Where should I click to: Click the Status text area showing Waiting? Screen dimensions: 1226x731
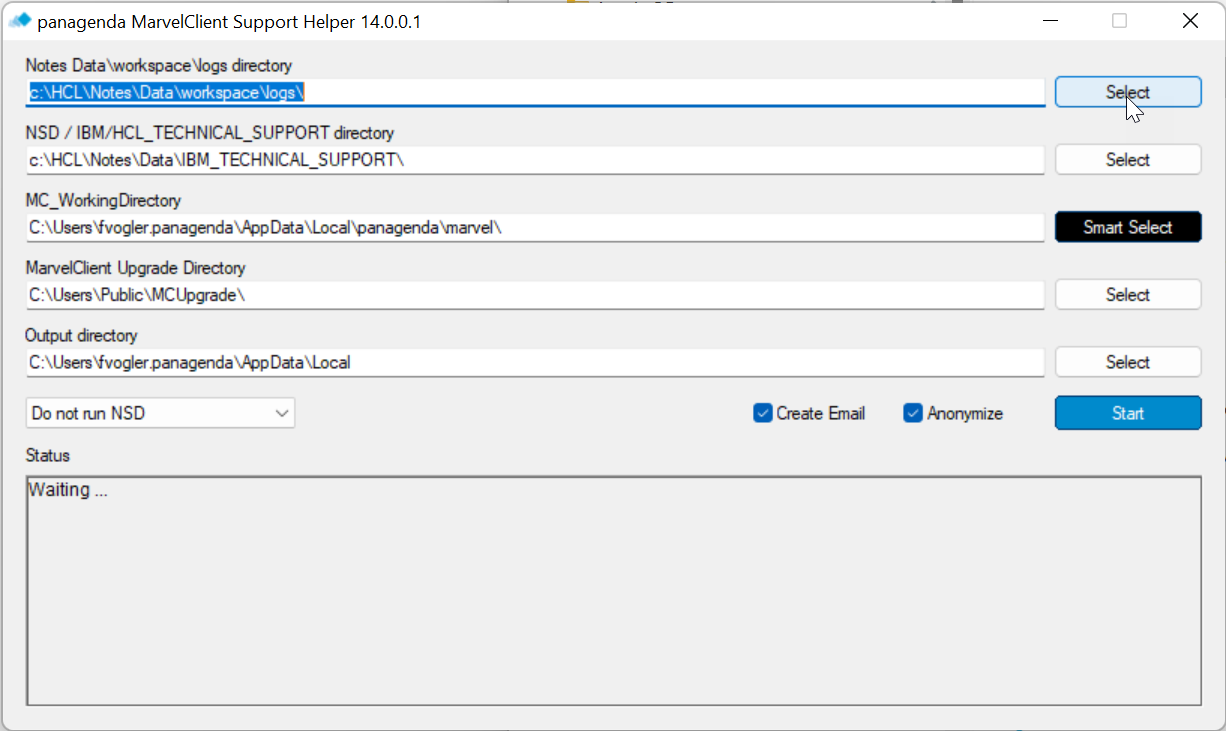pyautogui.click(x=613, y=591)
